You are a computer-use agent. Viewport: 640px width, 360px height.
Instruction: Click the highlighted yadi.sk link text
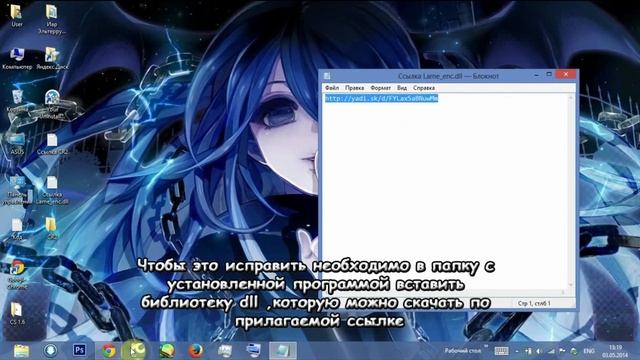(381, 98)
